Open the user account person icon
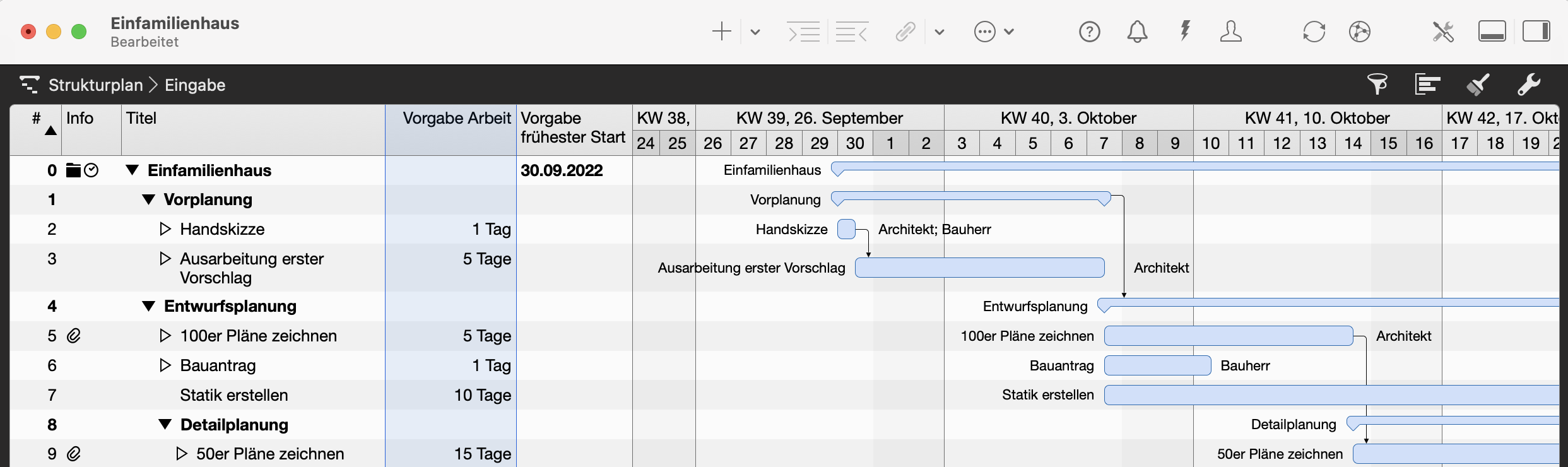The image size is (1568, 467). coord(1231,32)
